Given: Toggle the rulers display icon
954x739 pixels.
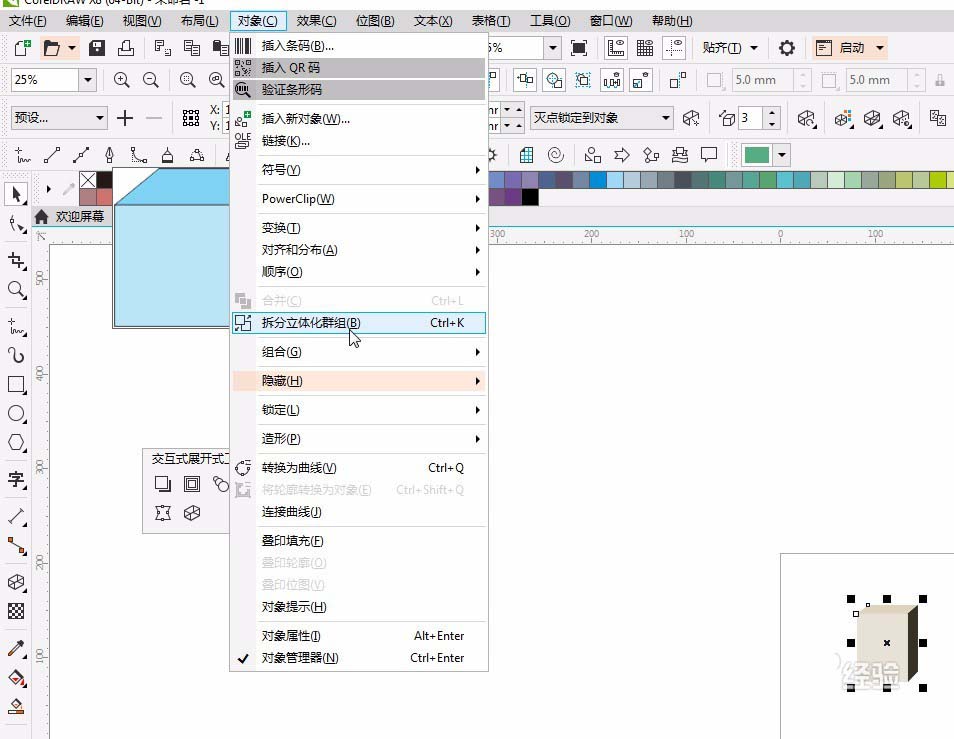Looking at the screenshot, I should click(x=616, y=48).
